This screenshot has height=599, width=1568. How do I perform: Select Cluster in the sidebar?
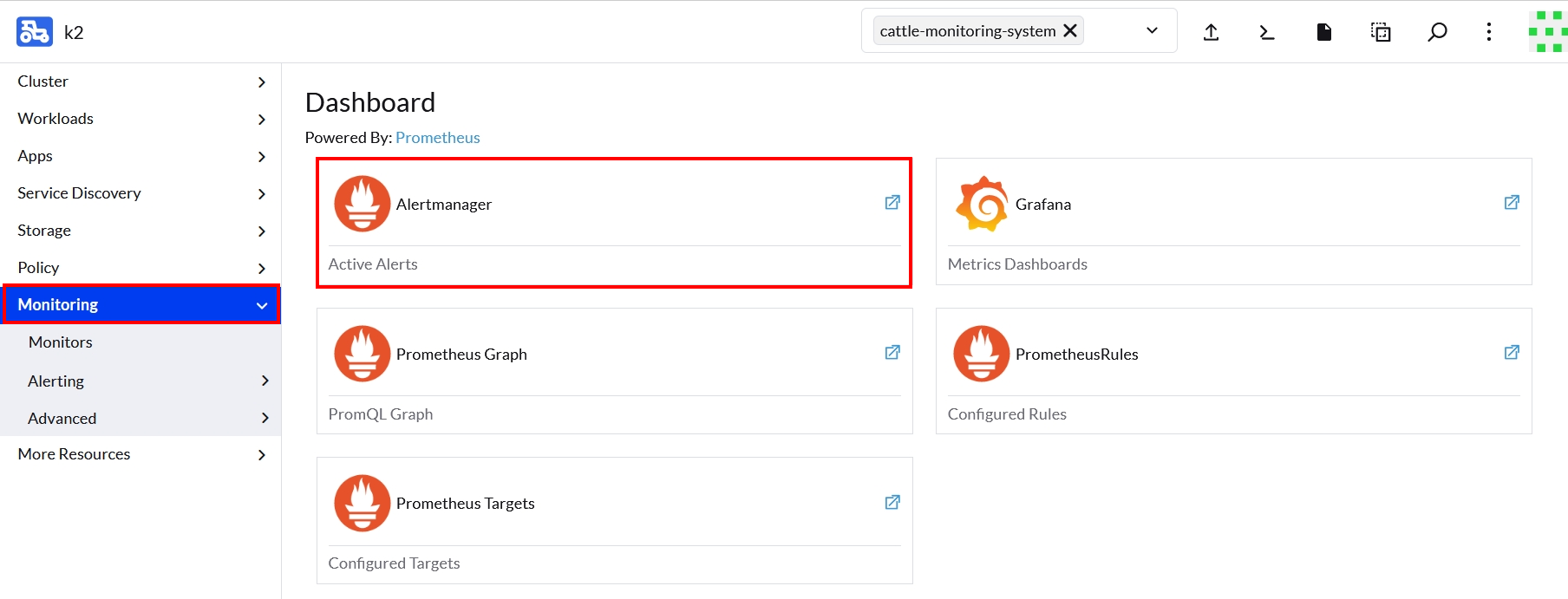tap(43, 81)
